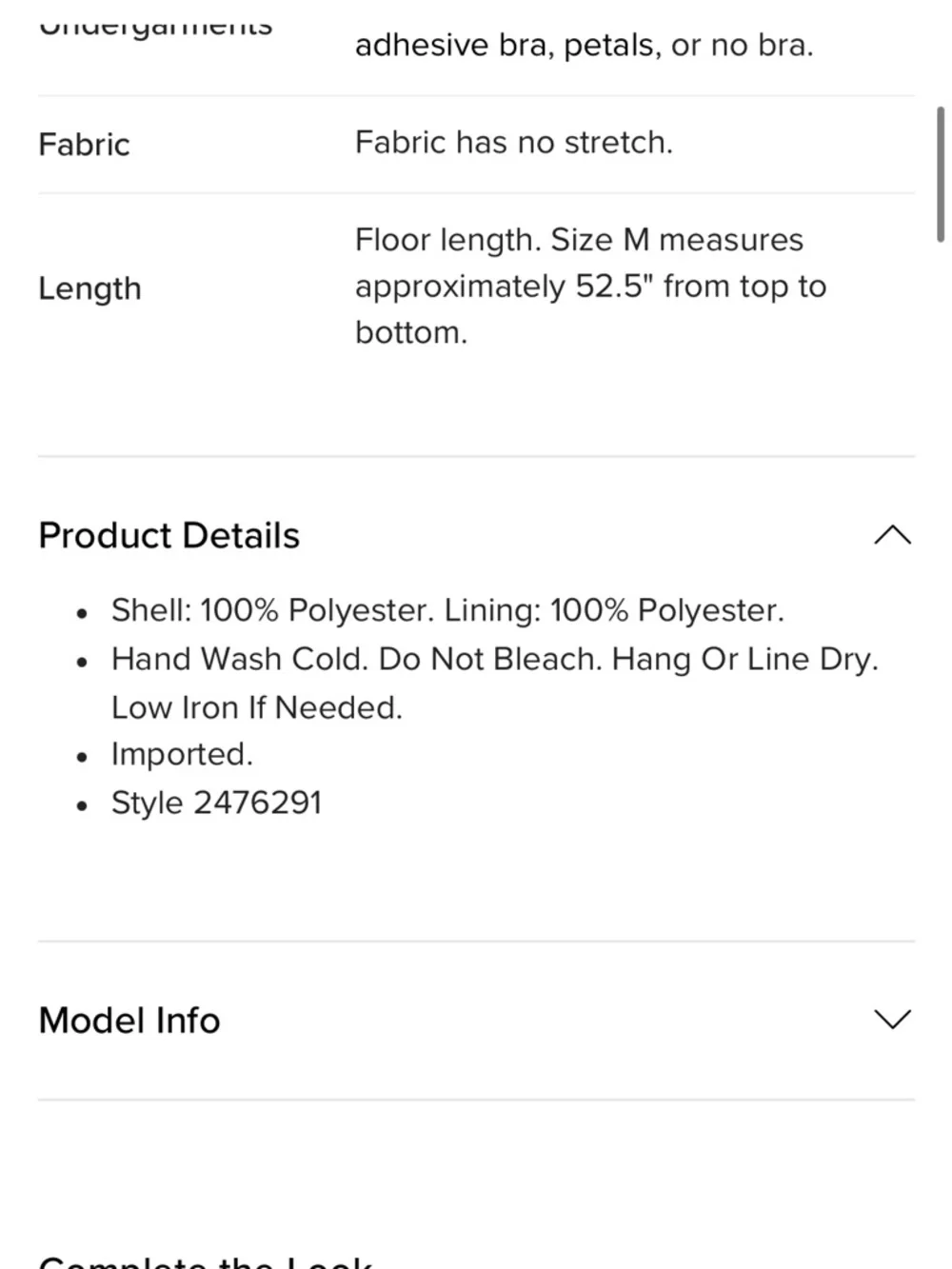Click the partially visible Undergarments label
Viewport: 952px width, 1269px height.
point(155,27)
